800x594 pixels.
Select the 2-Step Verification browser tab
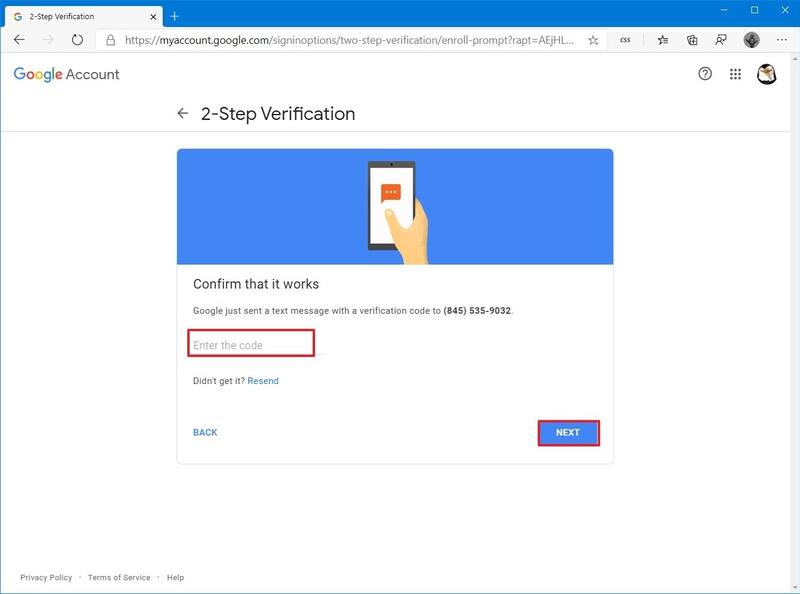coord(80,15)
